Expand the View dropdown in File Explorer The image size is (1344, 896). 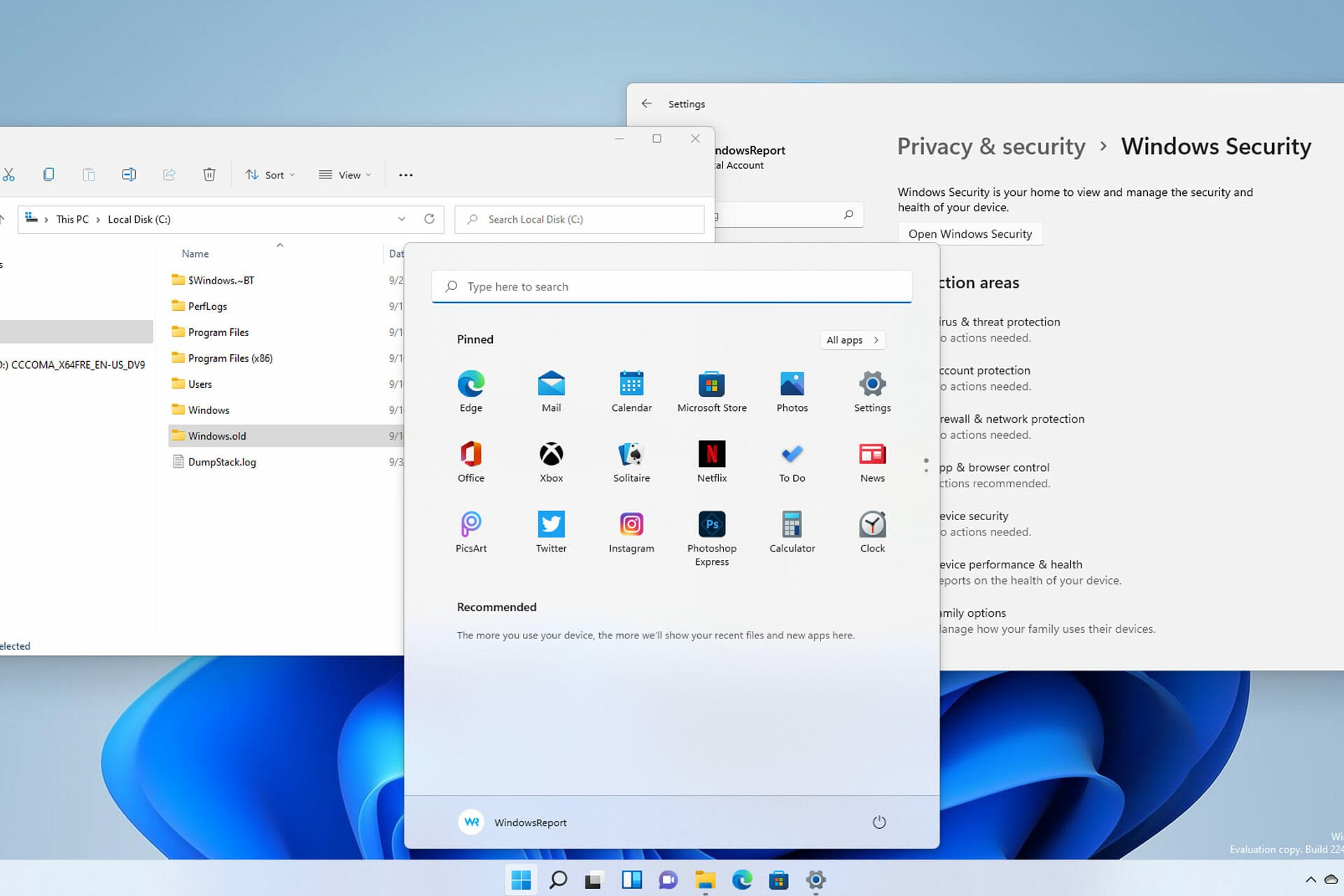[x=344, y=174]
